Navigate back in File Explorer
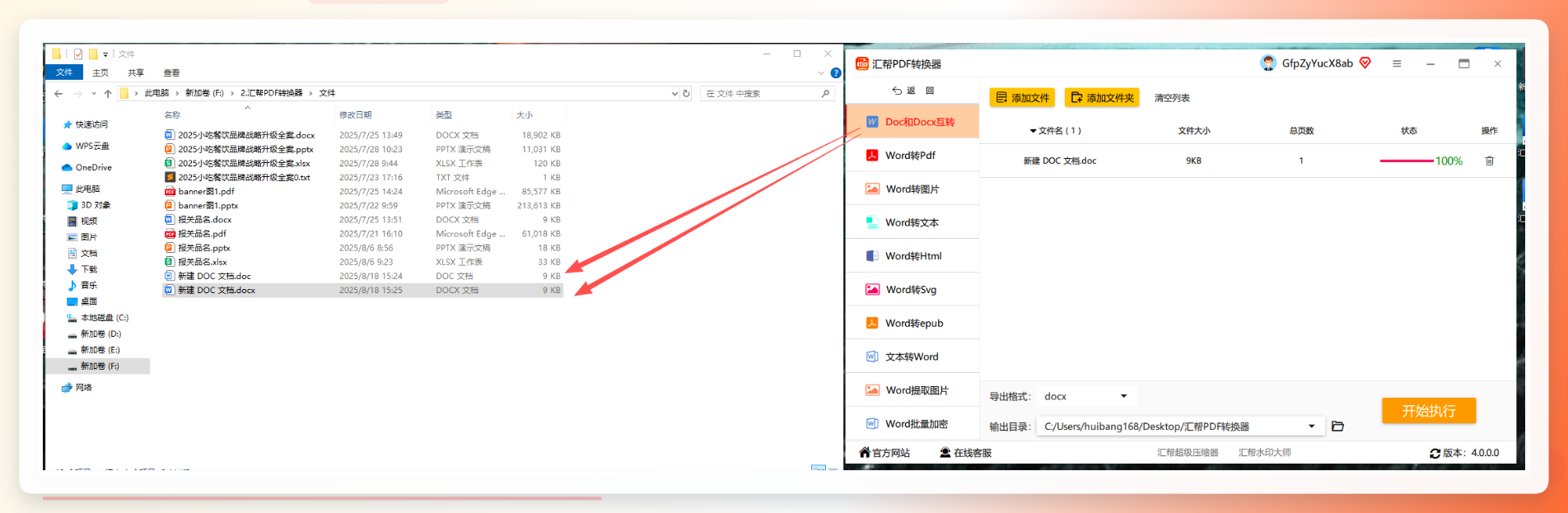1568x513 pixels. click(58, 94)
